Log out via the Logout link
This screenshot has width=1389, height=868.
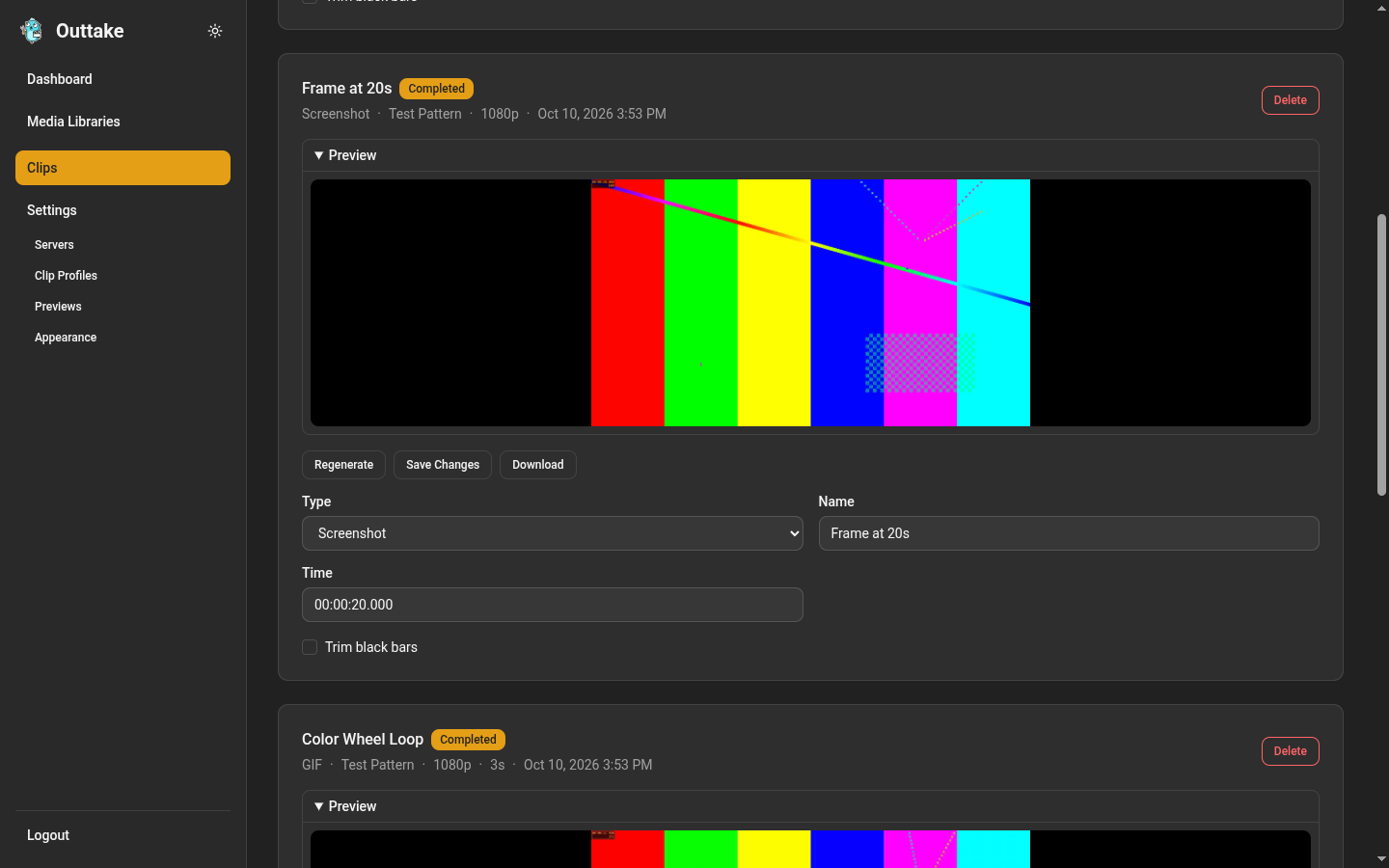(x=48, y=835)
